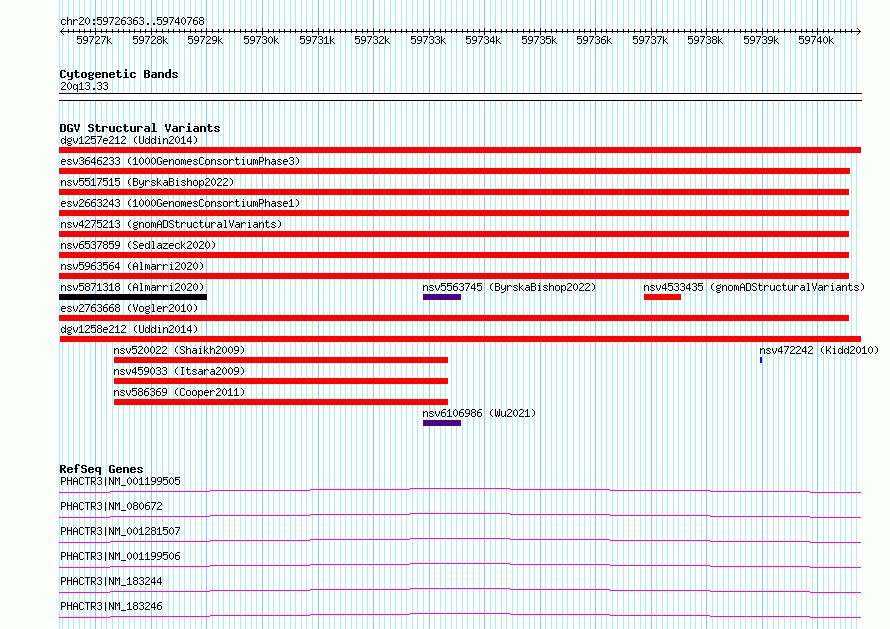
Task: Click the RefSeq Genes track title
Action: coord(101,469)
